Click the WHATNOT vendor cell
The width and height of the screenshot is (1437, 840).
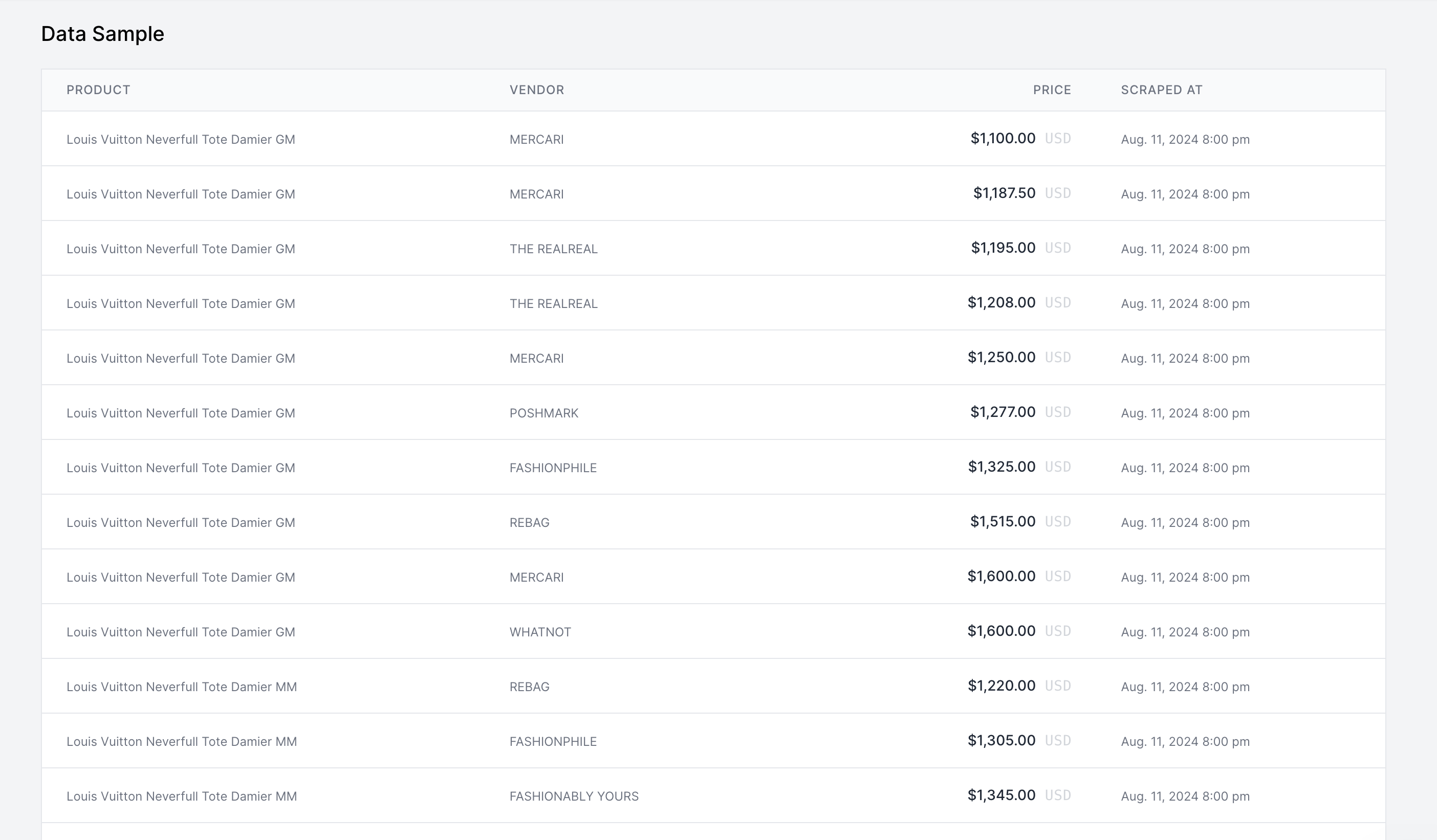coord(540,632)
